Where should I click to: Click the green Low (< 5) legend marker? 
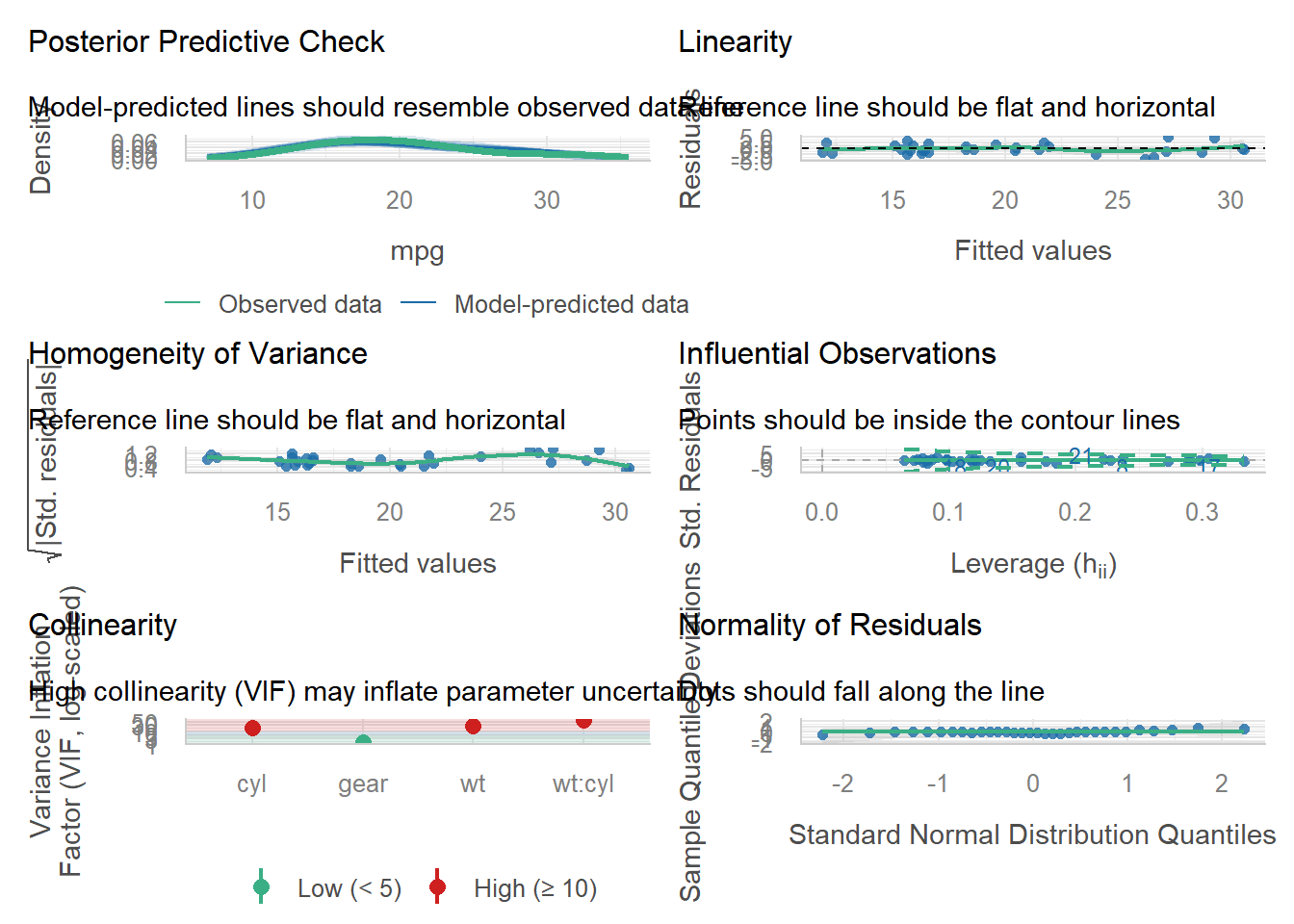pyautogui.click(x=261, y=887)
